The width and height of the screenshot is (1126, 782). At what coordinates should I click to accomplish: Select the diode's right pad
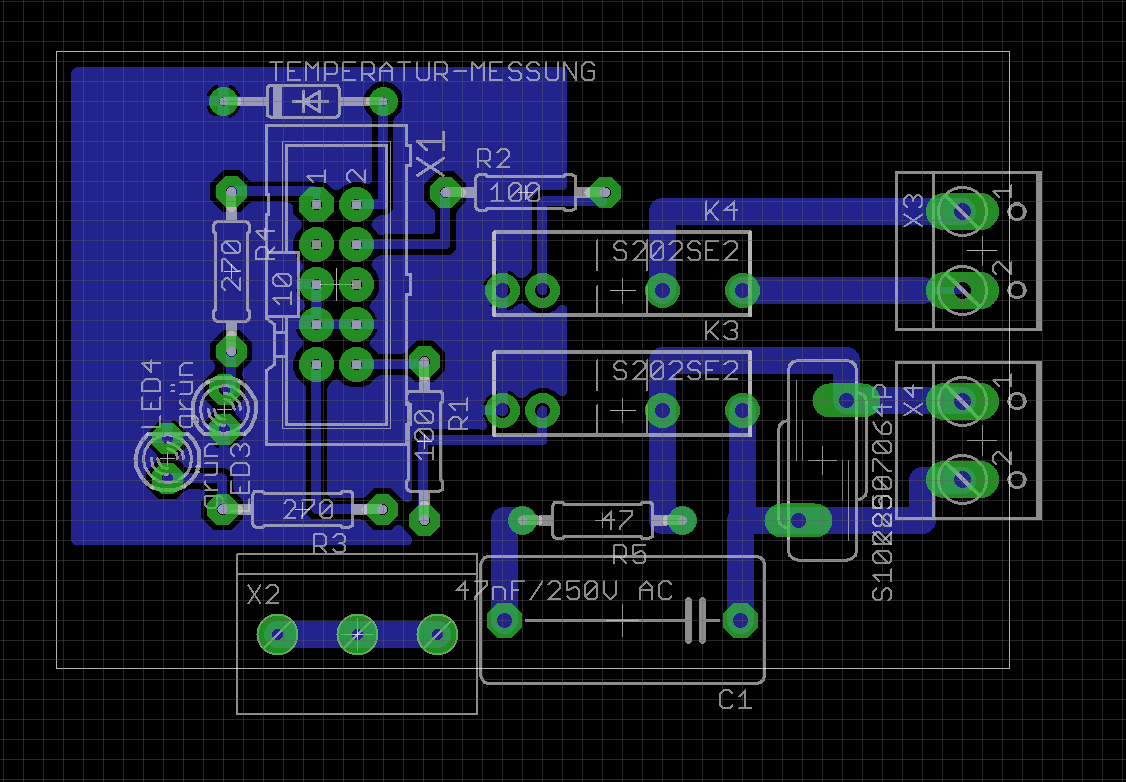point(383,101)
